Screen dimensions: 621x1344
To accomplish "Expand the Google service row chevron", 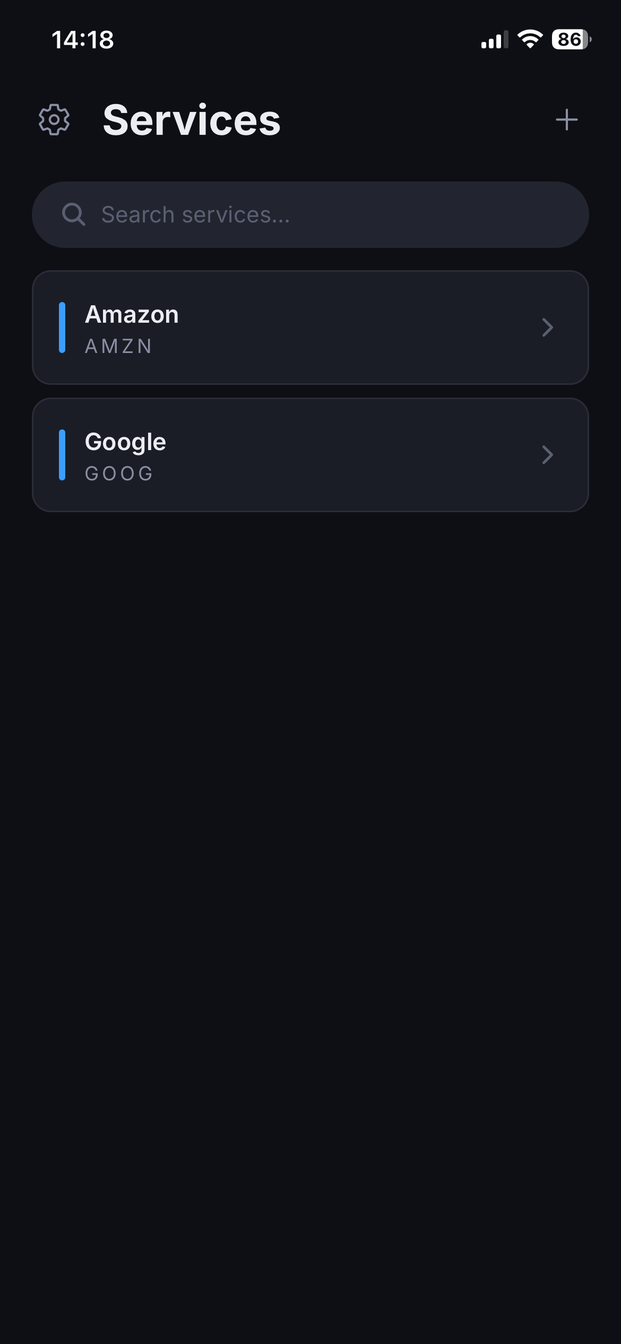I will point(547,454).
